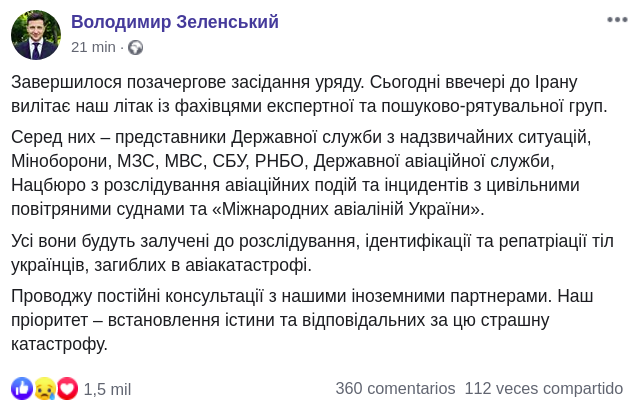Click the sad crying reaction emoji

[x=44, y=388]
